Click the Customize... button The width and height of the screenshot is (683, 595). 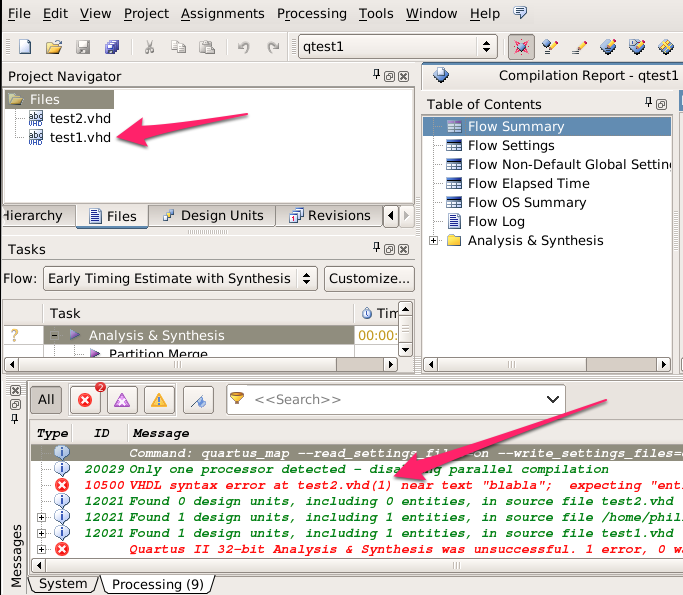[x=369, y=278]
